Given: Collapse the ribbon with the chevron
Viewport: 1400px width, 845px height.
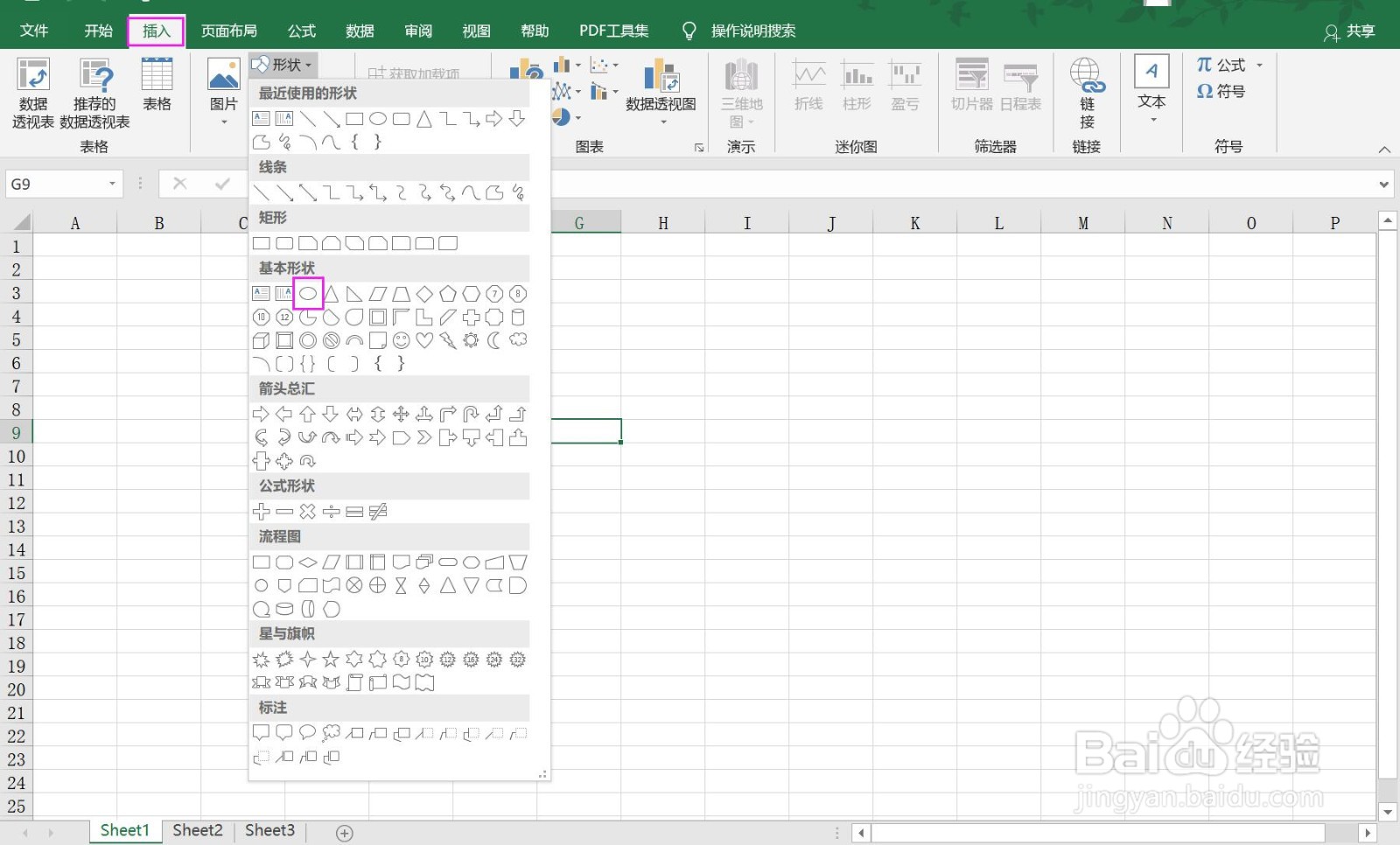Looking at the screenshot, I should click(1384, 150).
